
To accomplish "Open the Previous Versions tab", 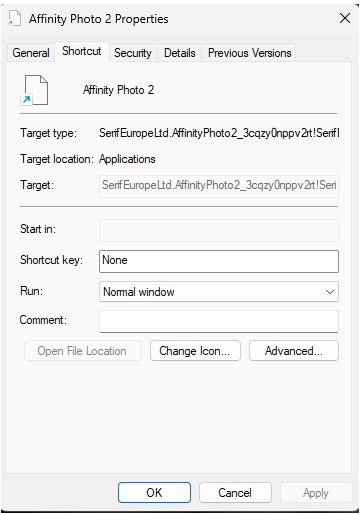I will click(249, 53).
